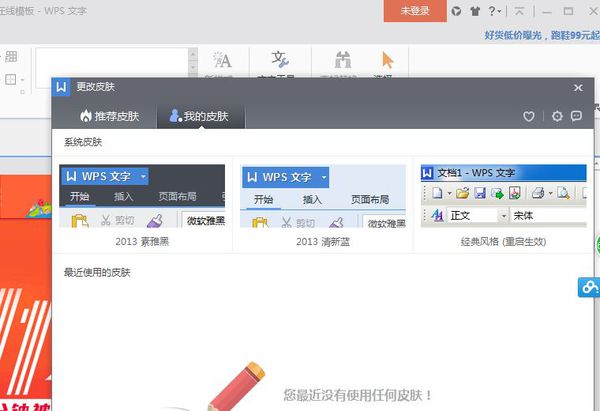Click the 最近使用的皮肤 section label
The width and height of the screenshot is (600, 411).
97,272
